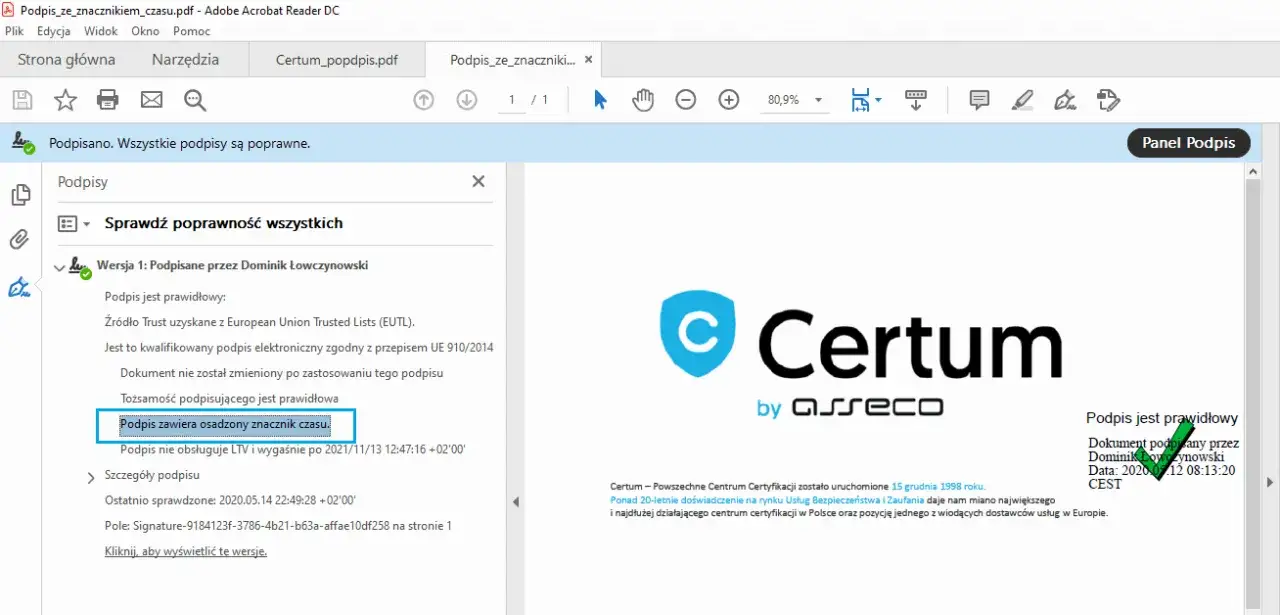Send the file by email (envelope icon)
The image size is (1280, 615).
pos(151,100)
